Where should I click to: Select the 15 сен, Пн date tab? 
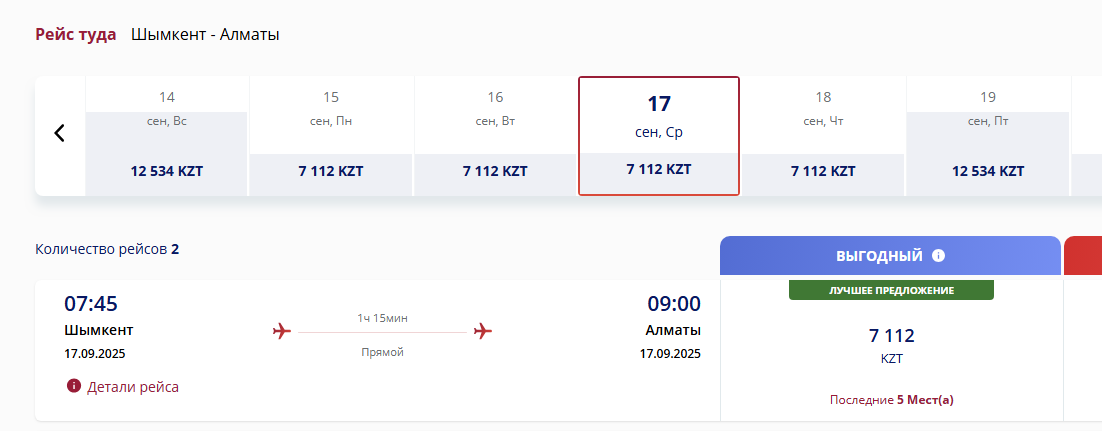tap(331, 136)
